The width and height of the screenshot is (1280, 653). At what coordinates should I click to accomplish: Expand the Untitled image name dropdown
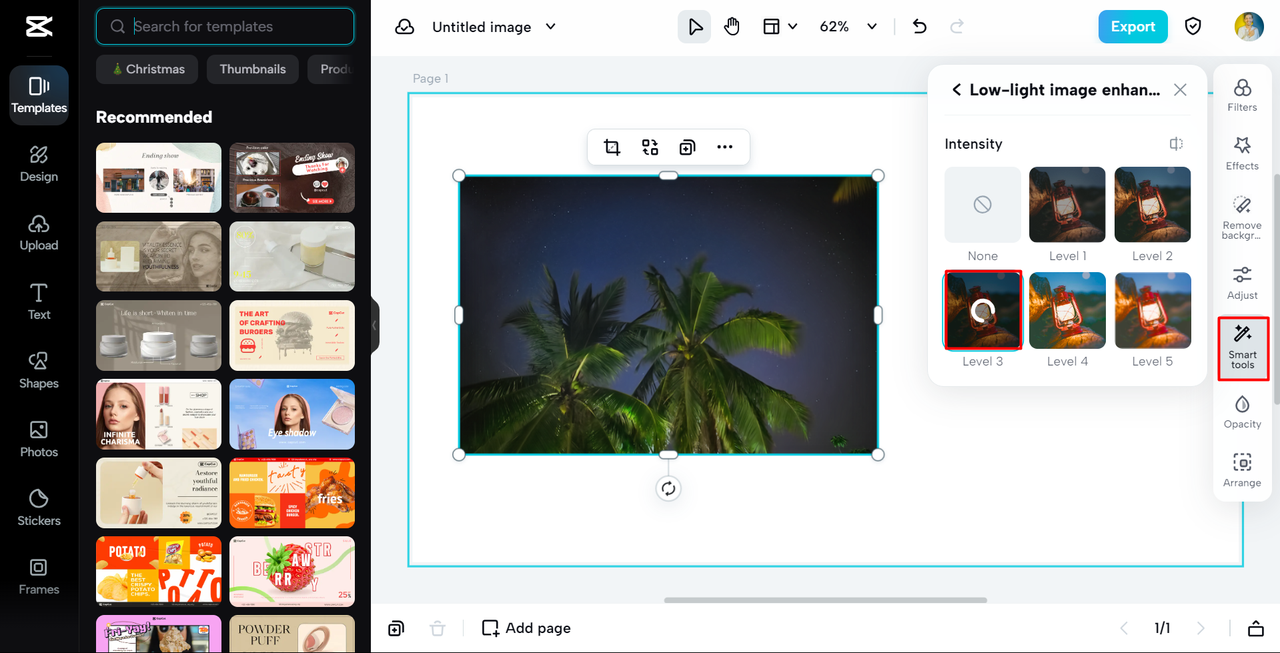(550, 27)
